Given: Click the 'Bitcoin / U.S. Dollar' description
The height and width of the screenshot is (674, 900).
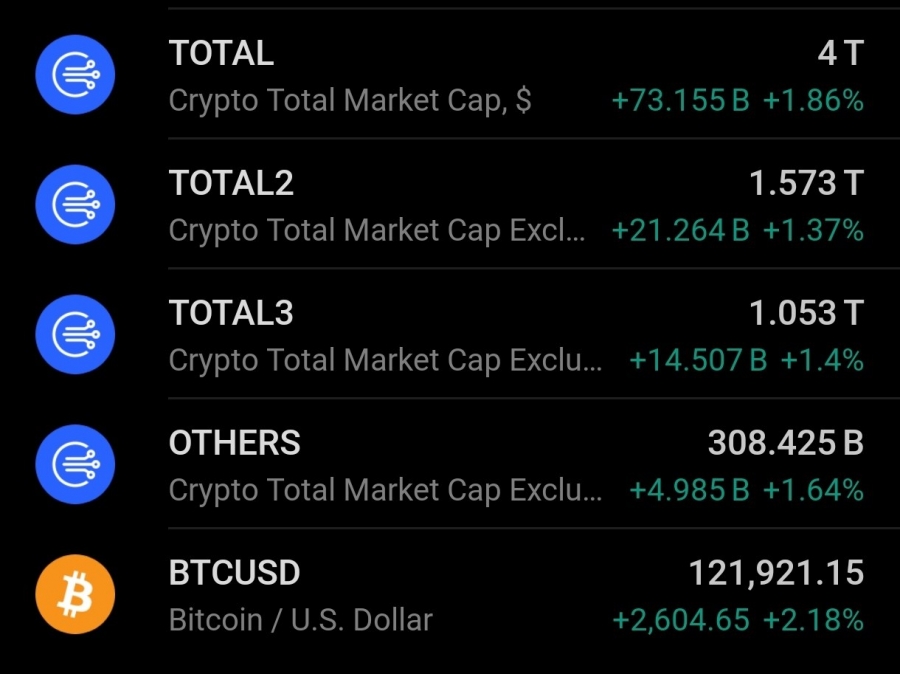Looking at the screenshot, I should [x=300, y=620].
